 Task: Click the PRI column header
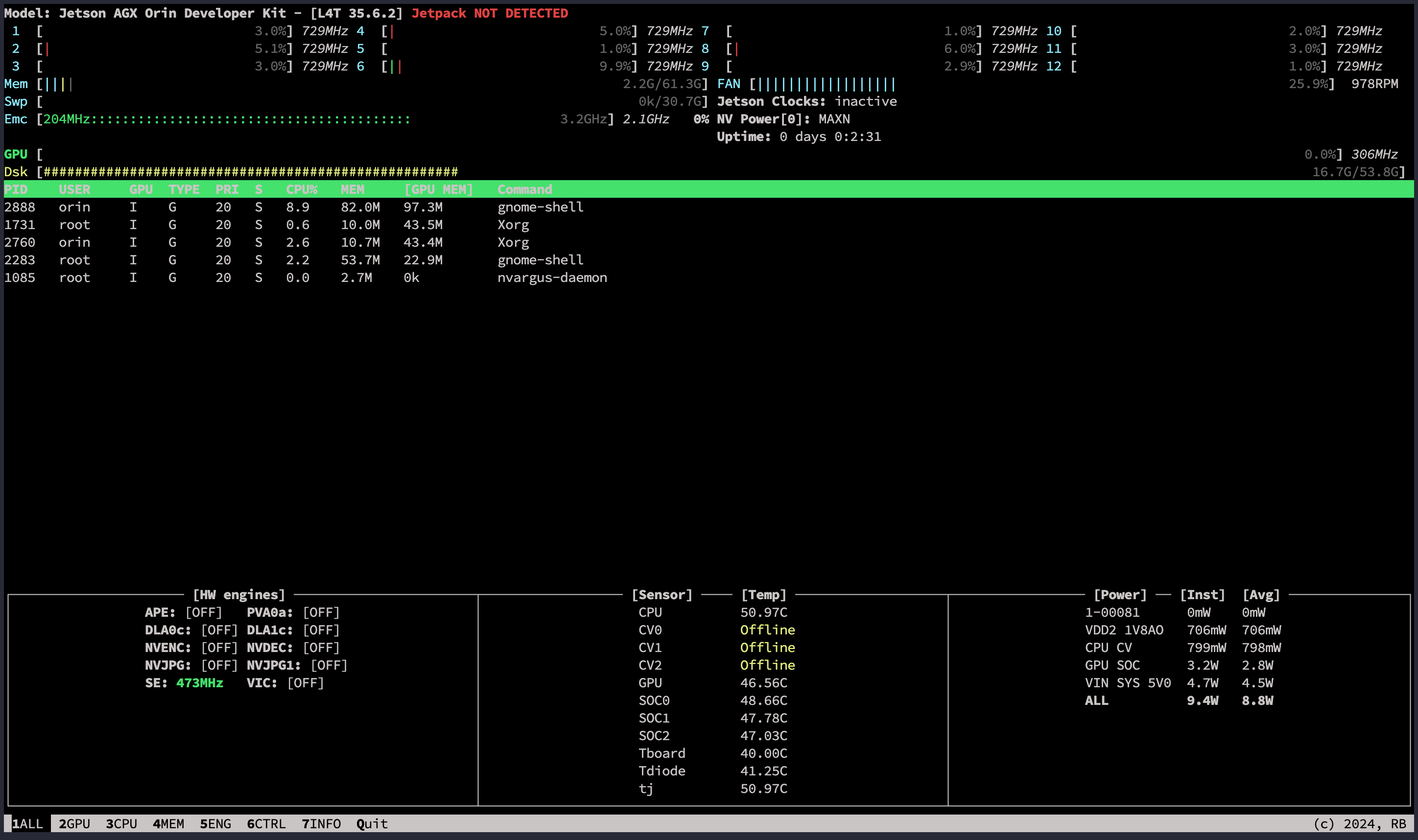click(226, 189)
